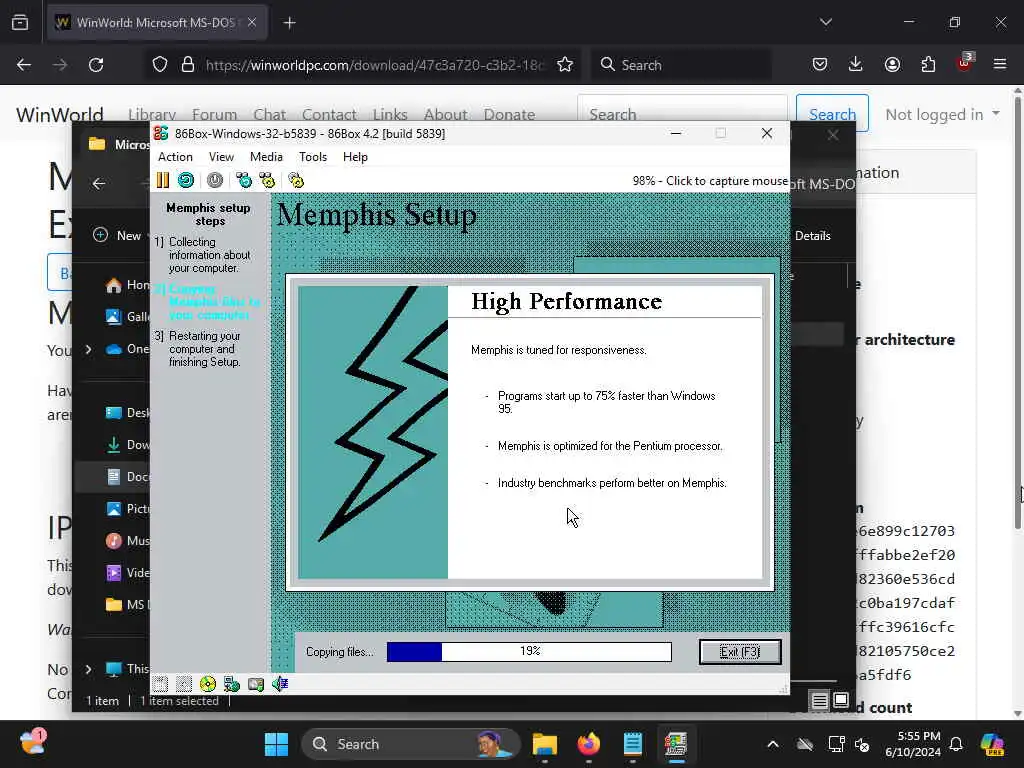Pause the 86Box emulation
The width and height of the screenshot is (1024, 768).
point(163,180)
